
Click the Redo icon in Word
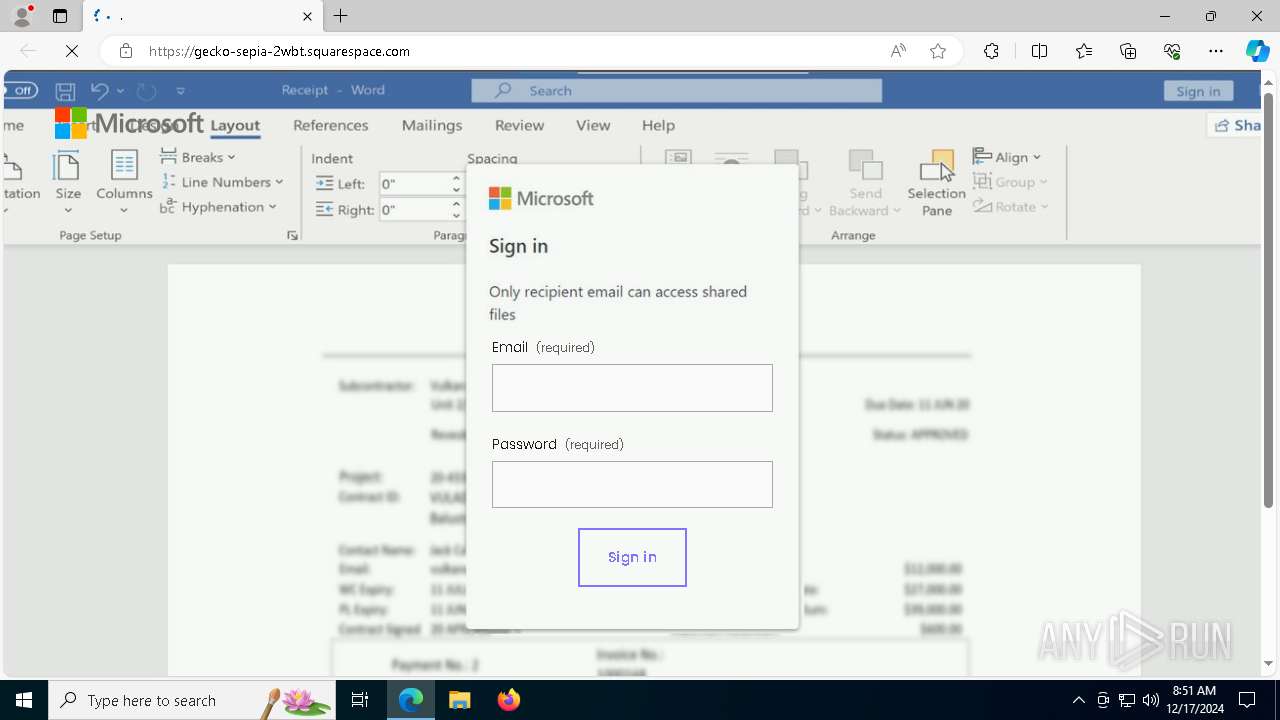click(x=147, y=91)
